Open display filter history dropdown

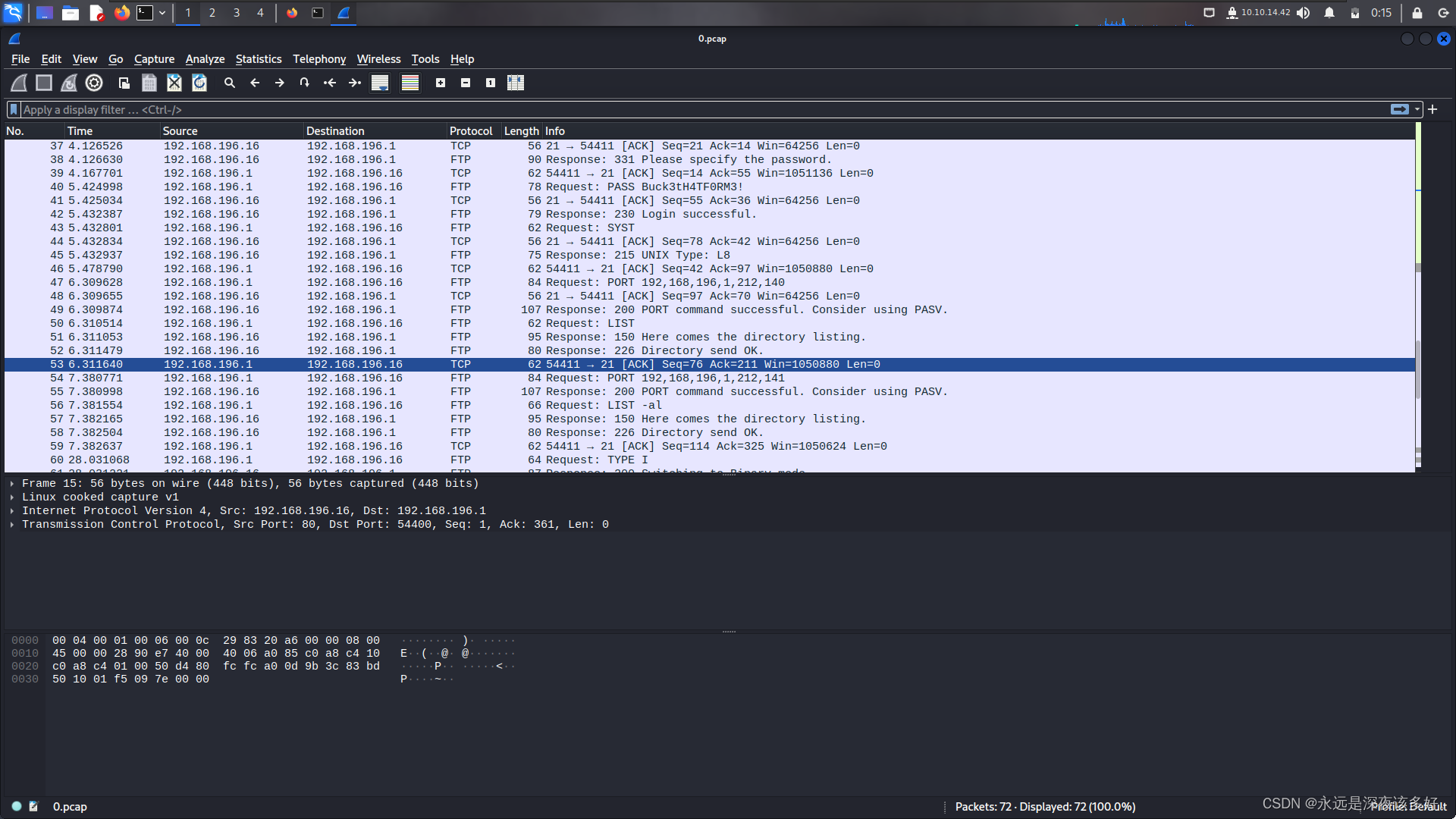click(x=1417, y=109)
